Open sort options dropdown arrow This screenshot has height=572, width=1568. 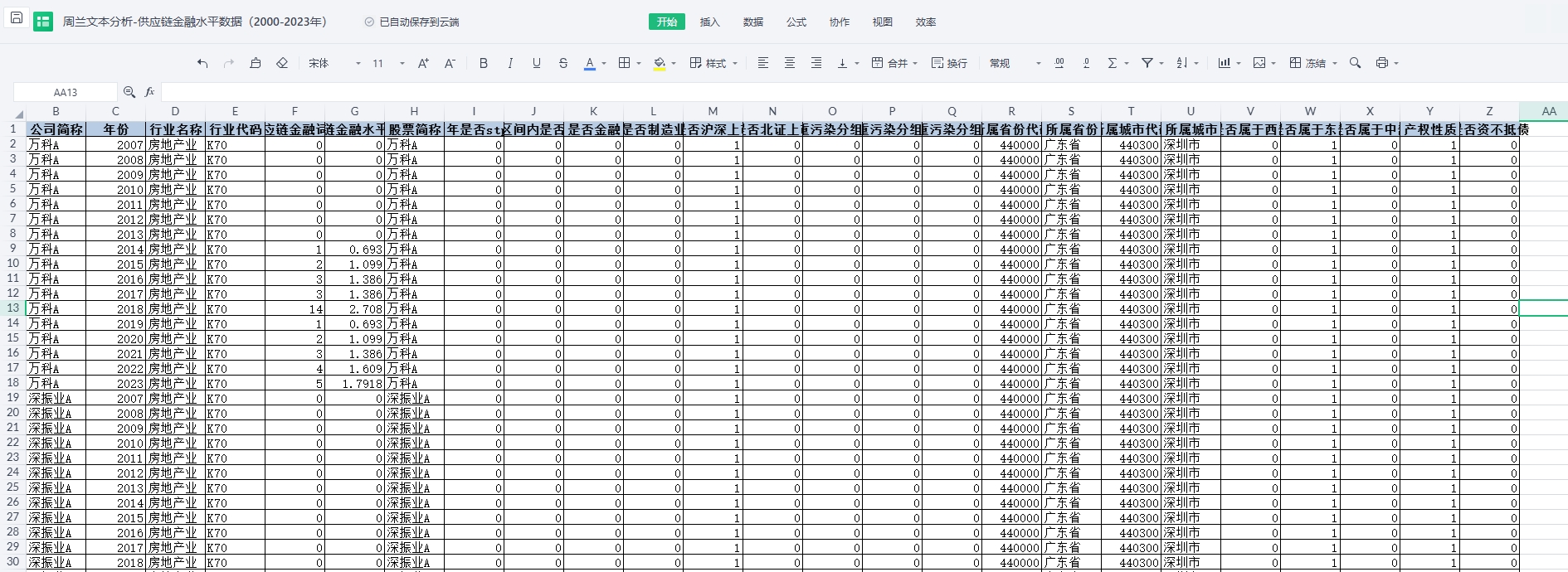[1196, 64]
